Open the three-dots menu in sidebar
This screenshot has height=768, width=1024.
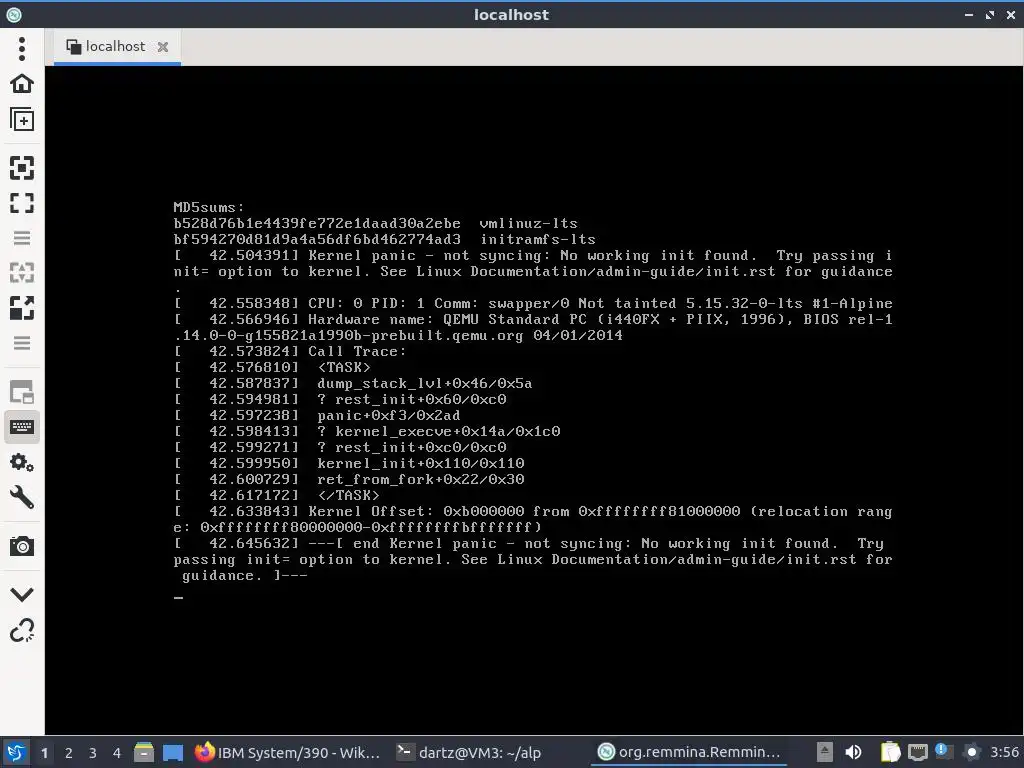coord(22,48)
